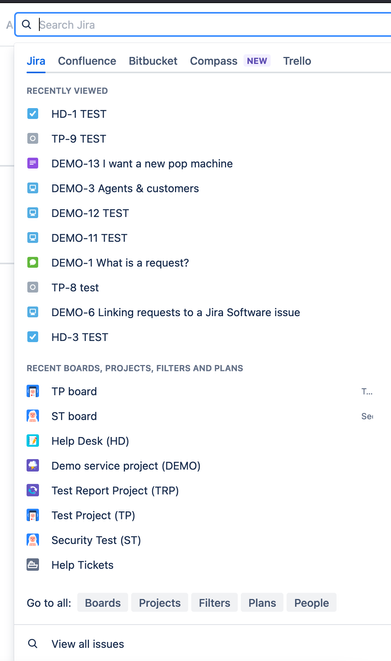
Task: Click into the Search Jira field
Action: pyautogui.click(x=211, y=25)
